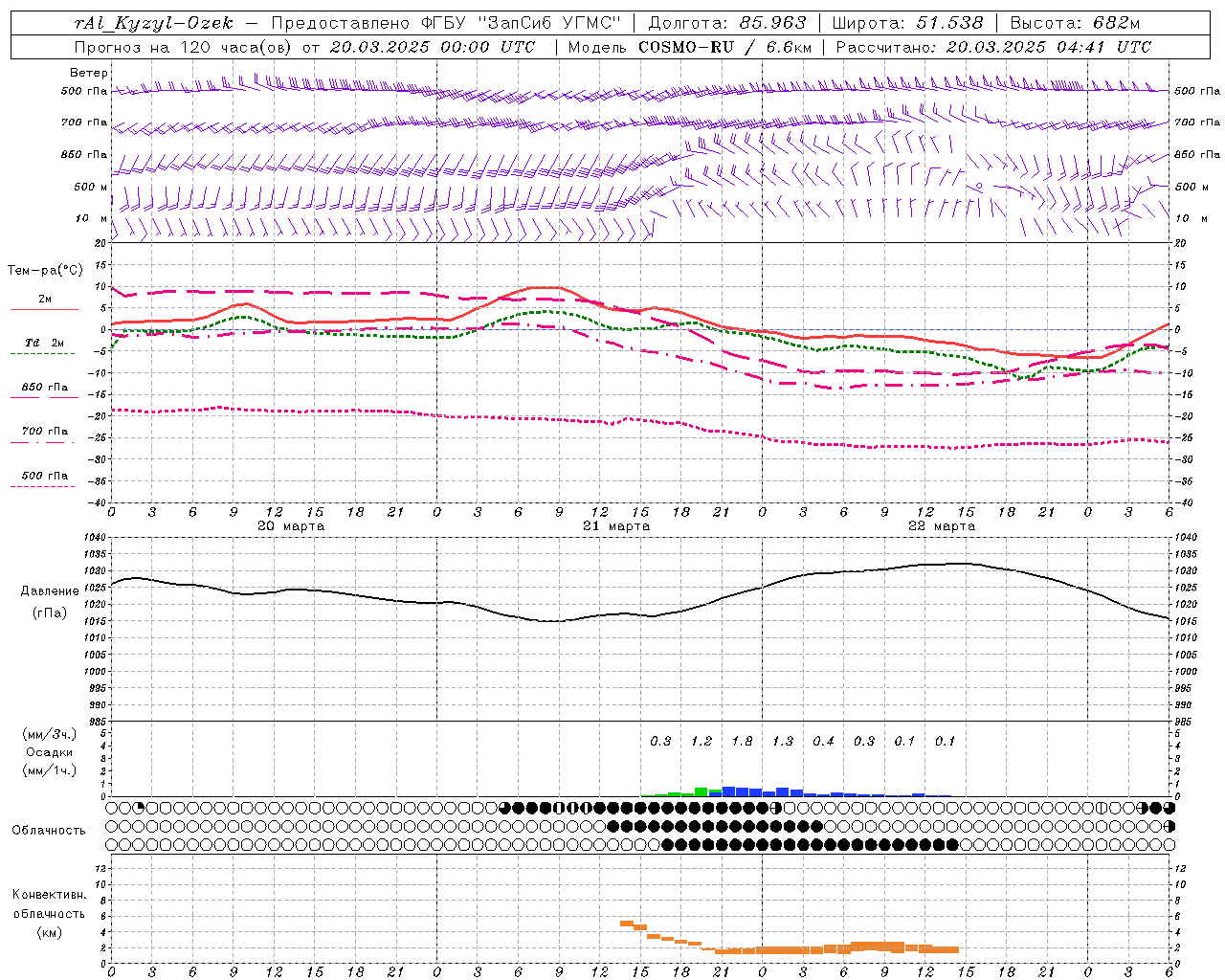Click the date label 20 марта

pos(292,526)
